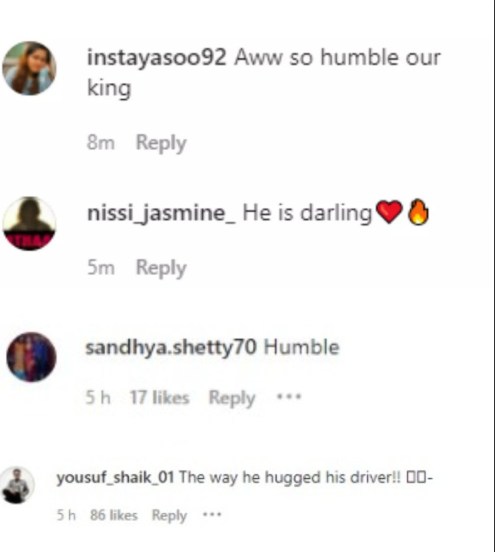The image size is (495, 552).
Task: Visit the instayasoo92 username link
Action: pos(156,57)
